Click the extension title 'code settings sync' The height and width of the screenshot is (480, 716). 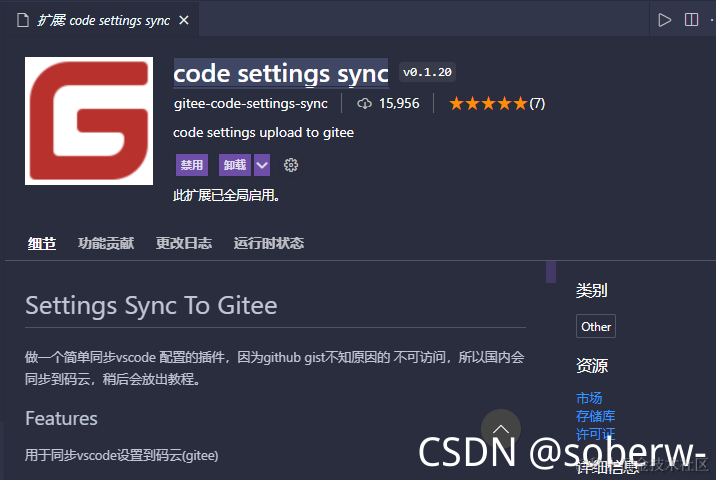click(281, 73)
